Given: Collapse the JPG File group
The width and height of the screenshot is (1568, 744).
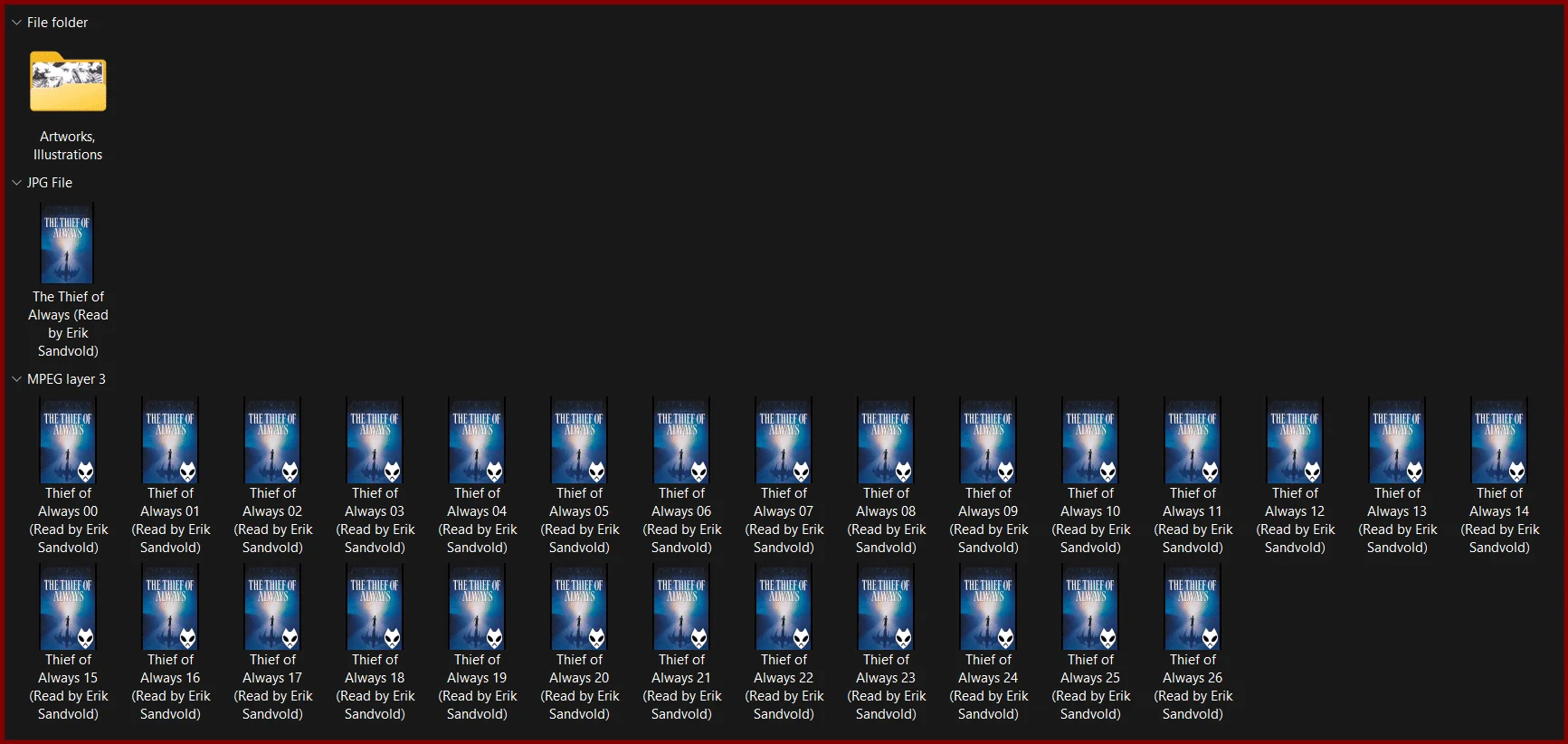Looking at the screenshot, I should [16, 183].
